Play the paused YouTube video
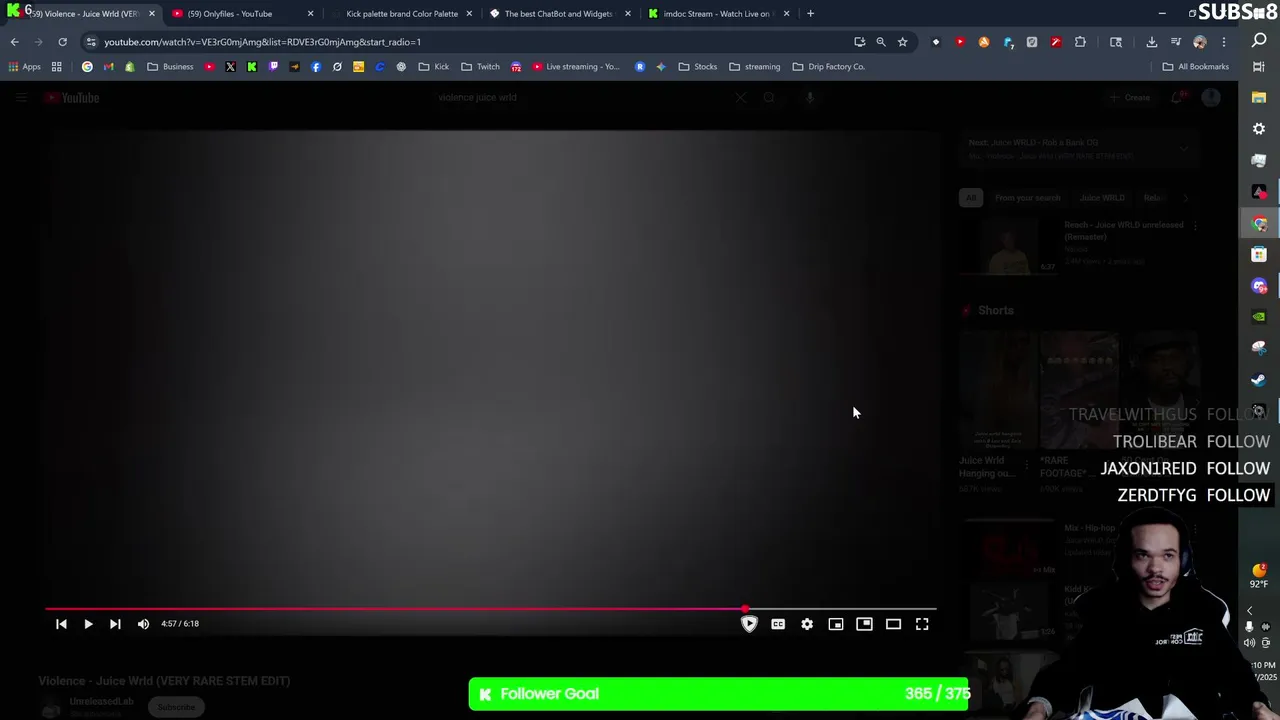The width and height of the screenshot is (1280, 720). 88,624
